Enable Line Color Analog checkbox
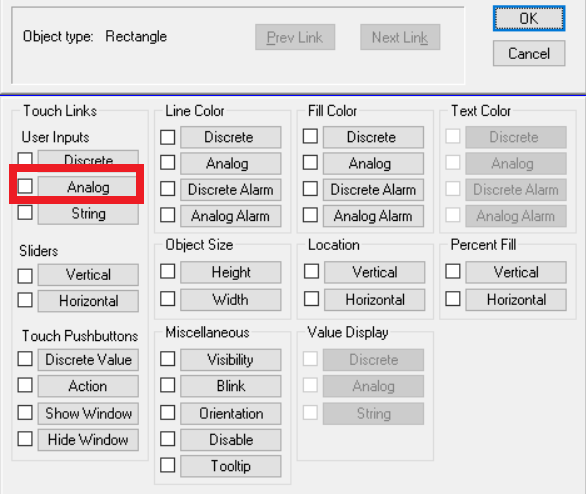Viewport: 586px width, 494px height. (x=167, y=163)
